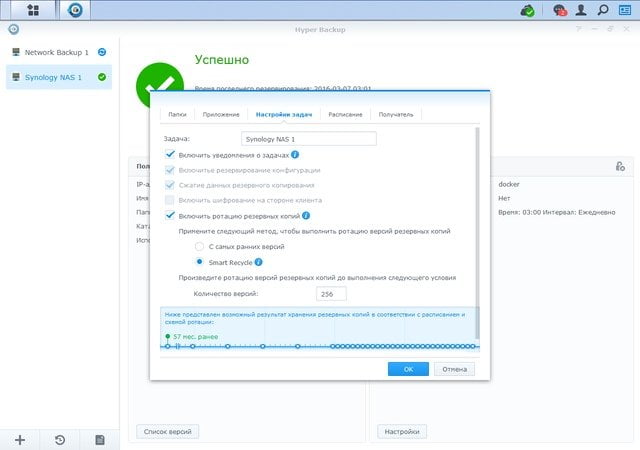640x450 pixels.
Task: Click the Список версий button
Action: click(167, 431)
